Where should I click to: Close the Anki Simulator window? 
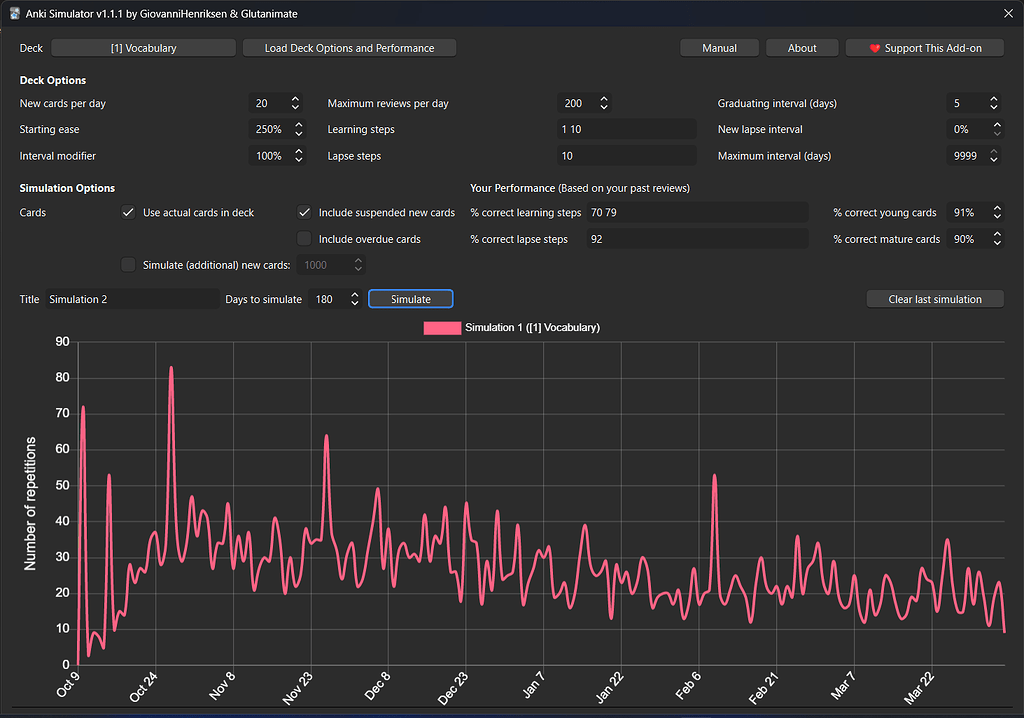1007,14
